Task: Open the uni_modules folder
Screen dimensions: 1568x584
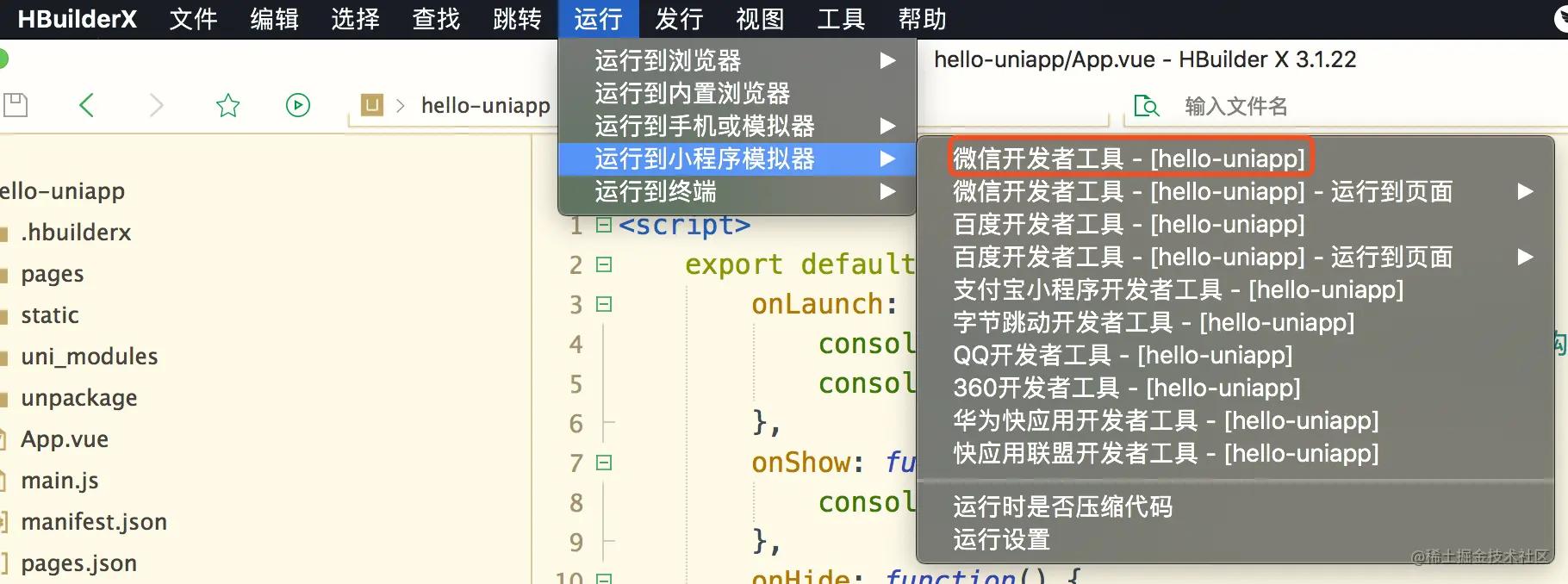Action: [89, 356]
